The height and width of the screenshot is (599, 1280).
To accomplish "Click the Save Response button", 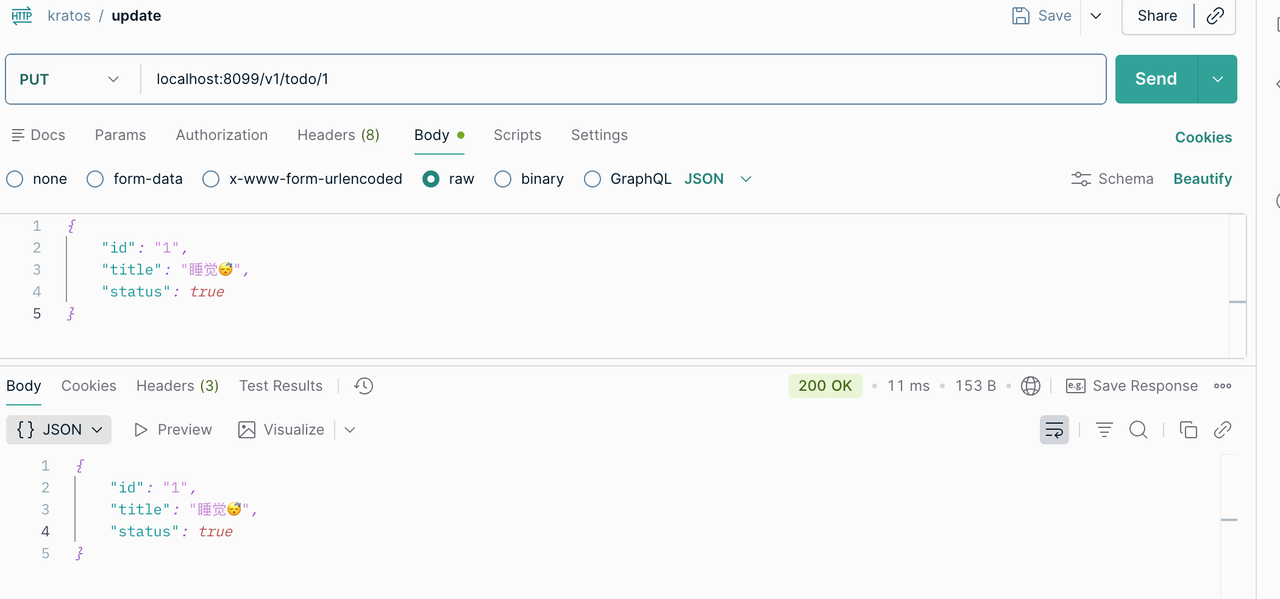I will 1132,386.
